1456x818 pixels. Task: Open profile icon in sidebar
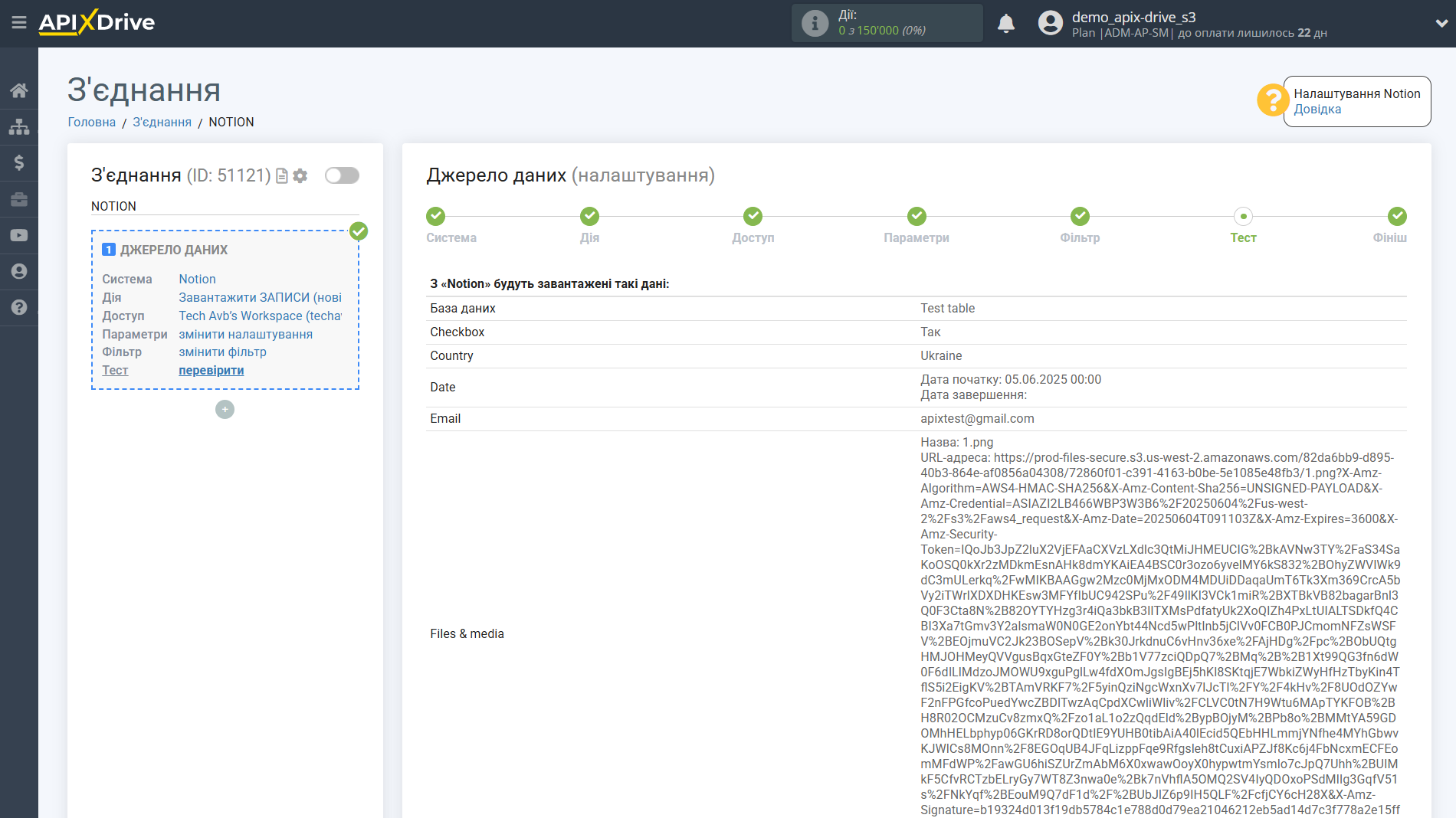[19, 271]
